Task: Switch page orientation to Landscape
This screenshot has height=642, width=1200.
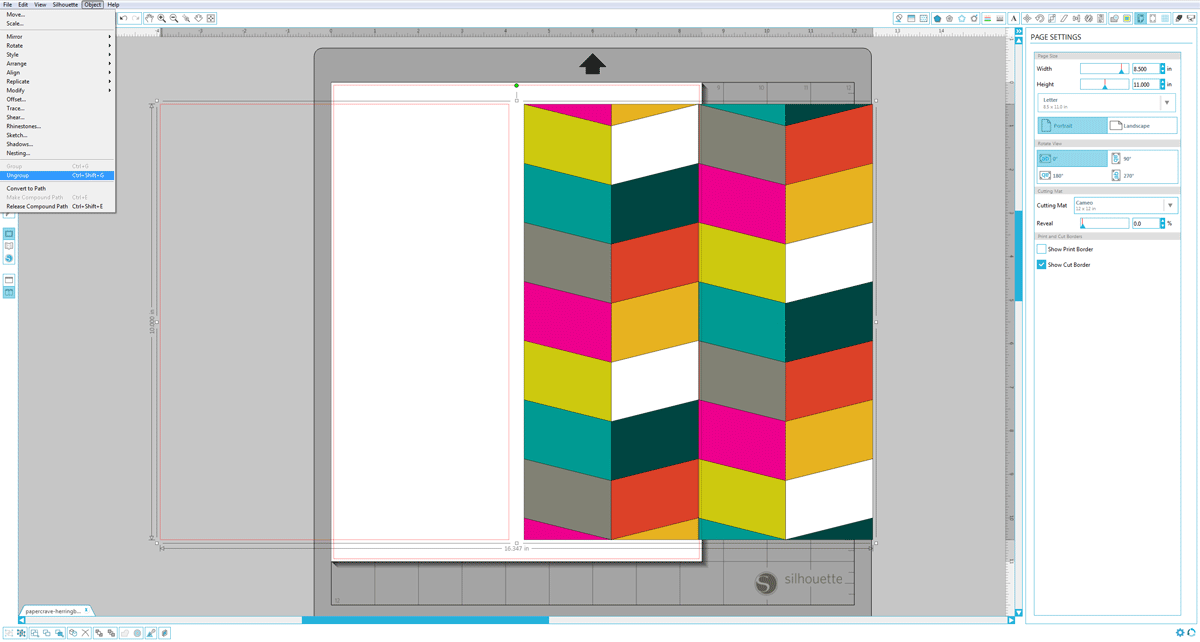Action: pos(1137,126)
